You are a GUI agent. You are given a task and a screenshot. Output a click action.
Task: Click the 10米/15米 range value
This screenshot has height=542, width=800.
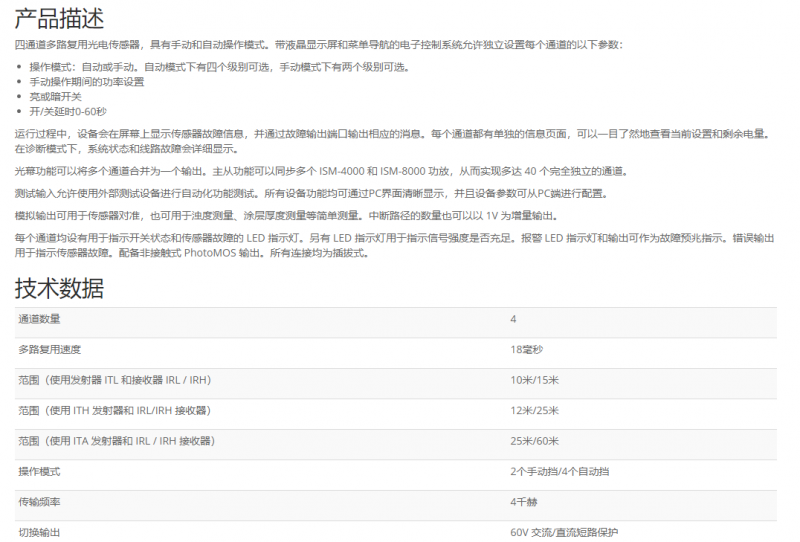coord(534,380)
